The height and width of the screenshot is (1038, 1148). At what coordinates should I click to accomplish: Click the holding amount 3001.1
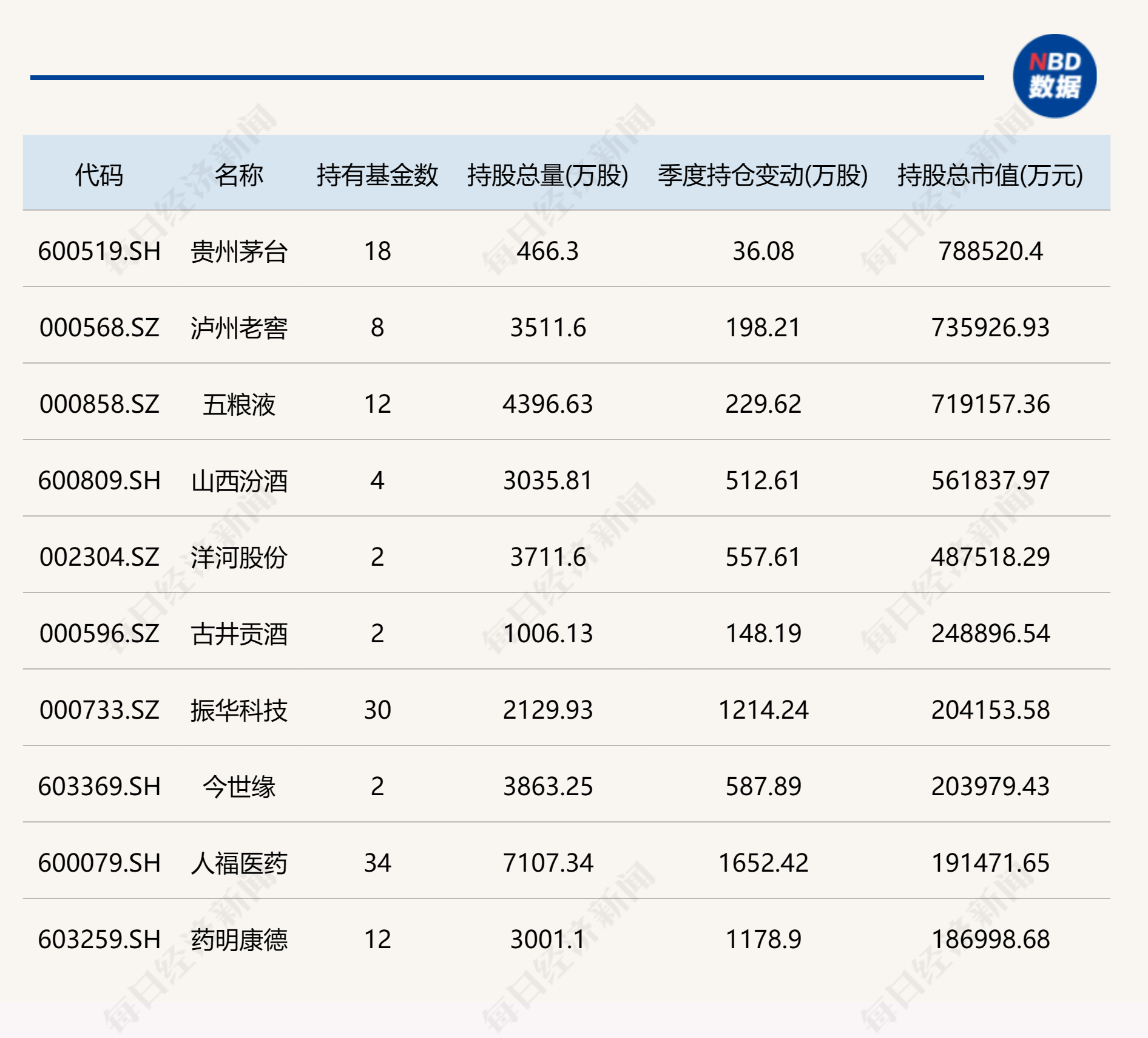(548, 939)
